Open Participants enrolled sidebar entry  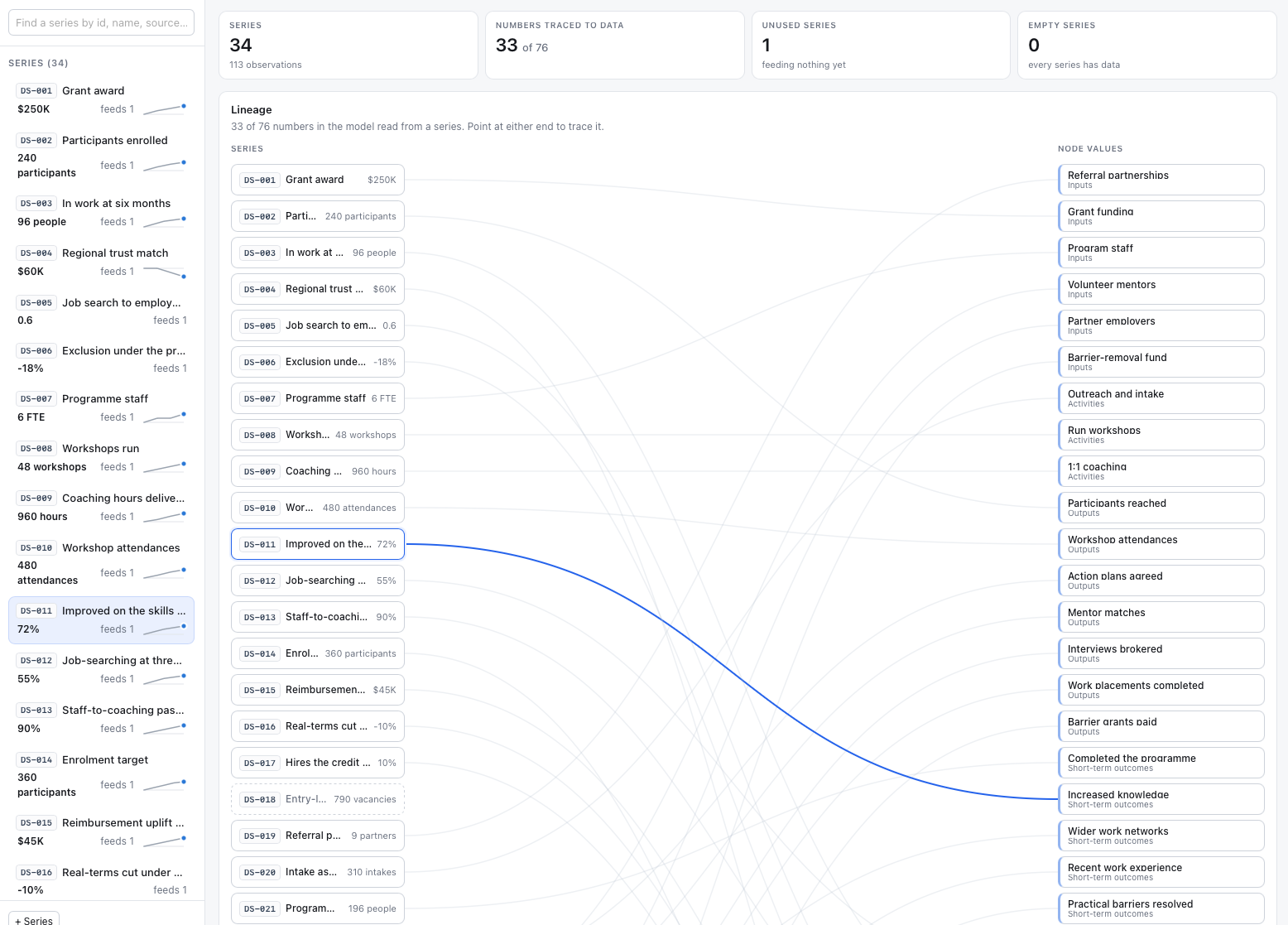[x=101, y=157]
